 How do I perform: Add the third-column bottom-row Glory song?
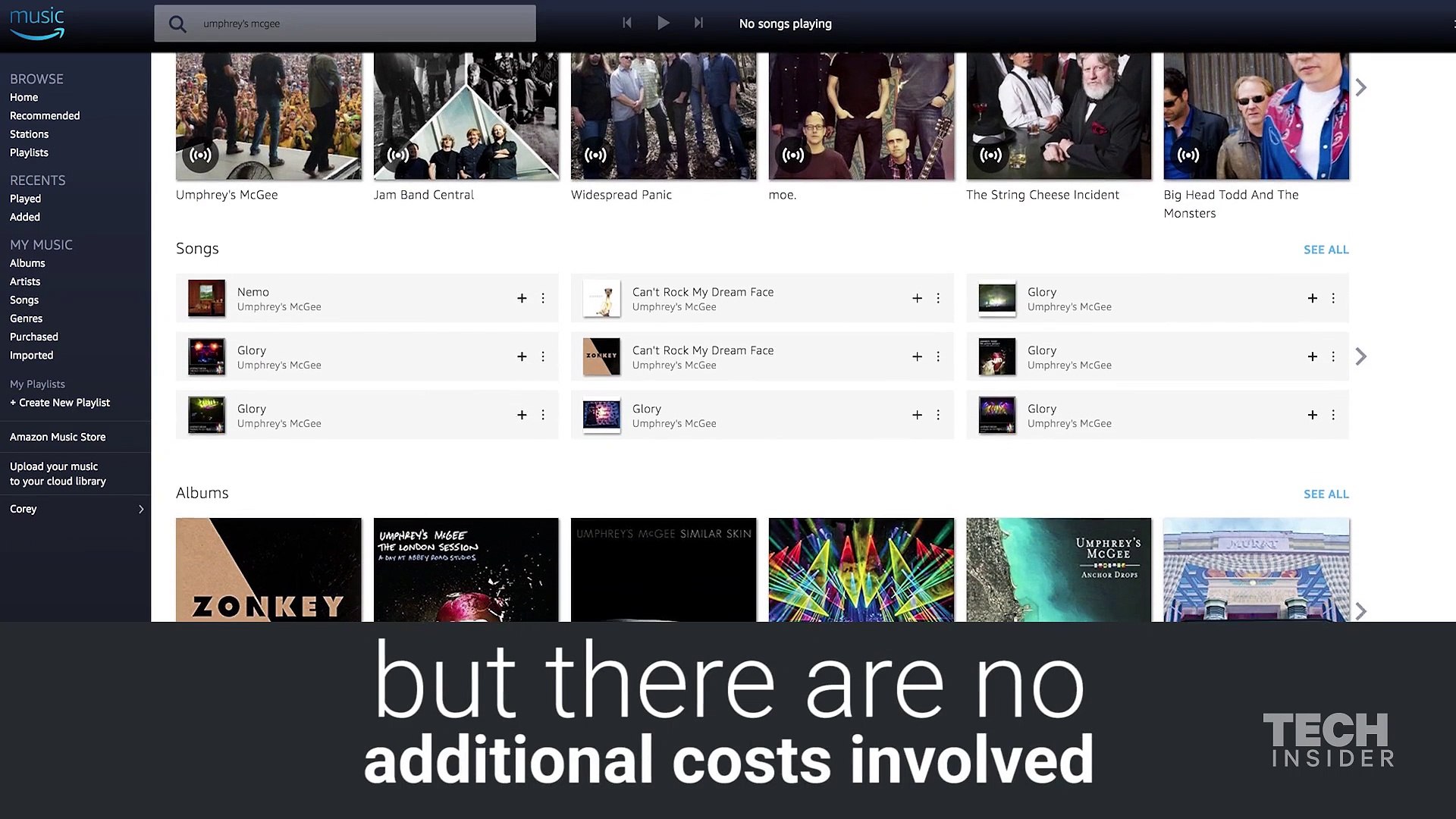(1312, 415)
